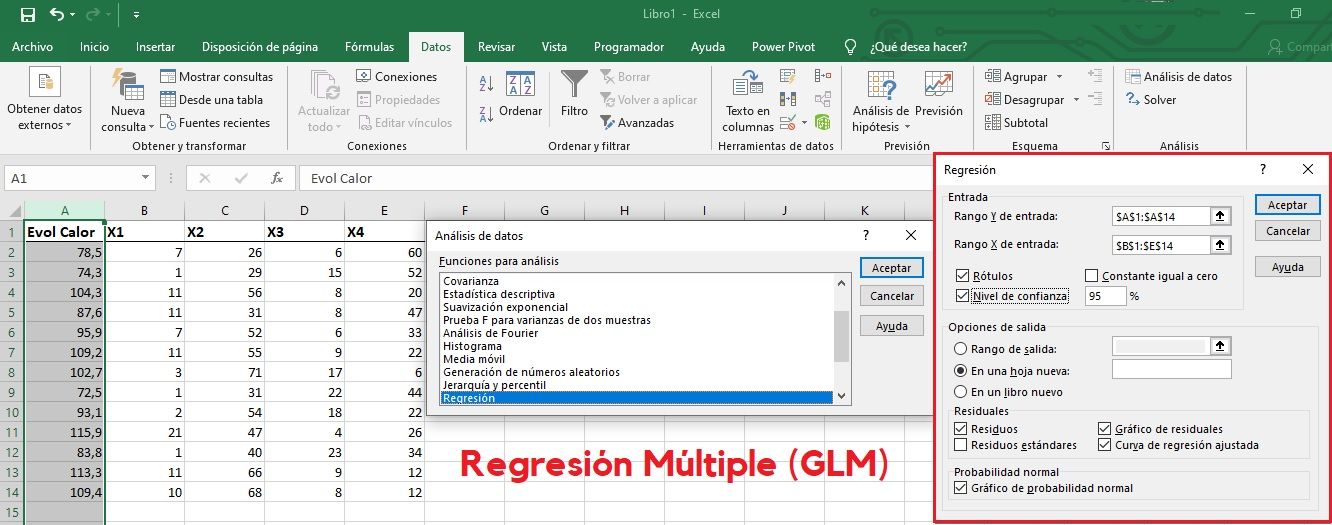Toggle Nivel de confianza checkbox
1332x525 pixels.
click(x=962, y=296)
